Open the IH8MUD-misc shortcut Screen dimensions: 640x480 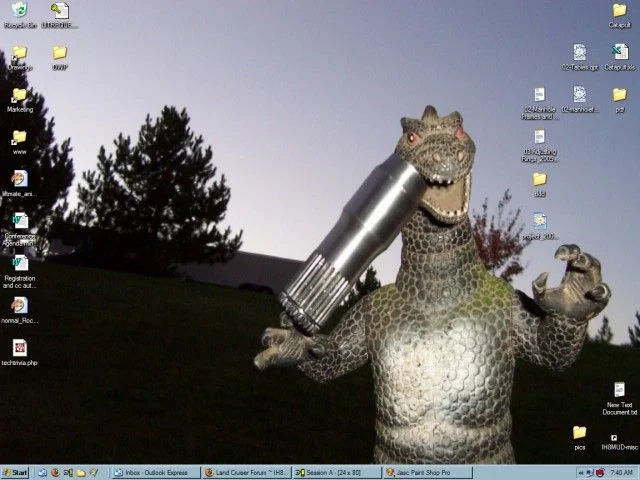[619, 442]
